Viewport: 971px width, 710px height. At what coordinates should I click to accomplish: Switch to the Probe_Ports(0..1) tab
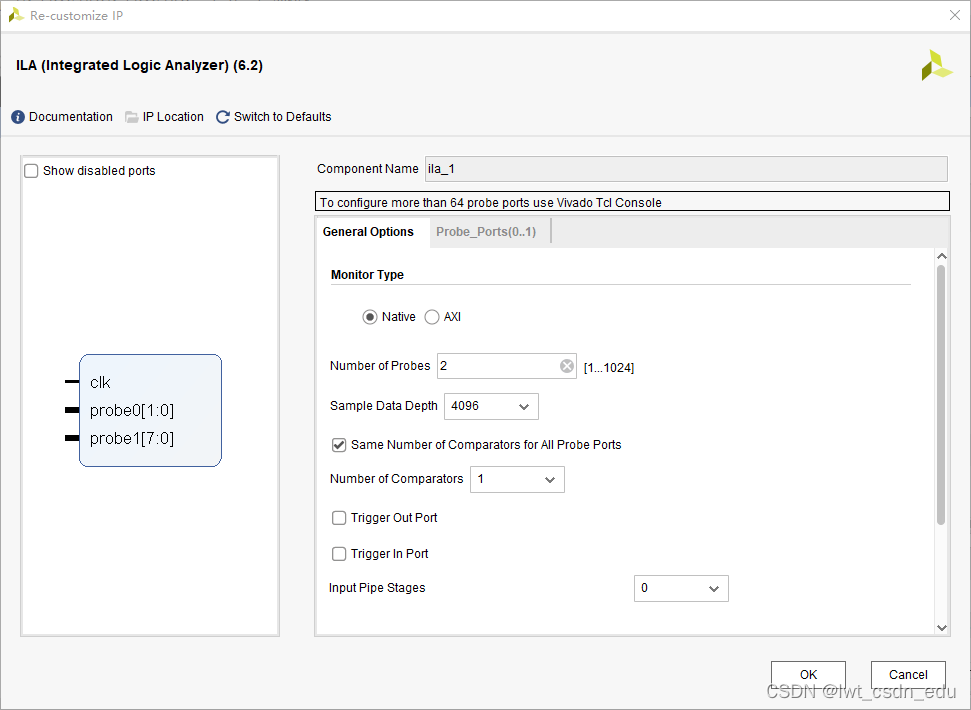(486, 232)
